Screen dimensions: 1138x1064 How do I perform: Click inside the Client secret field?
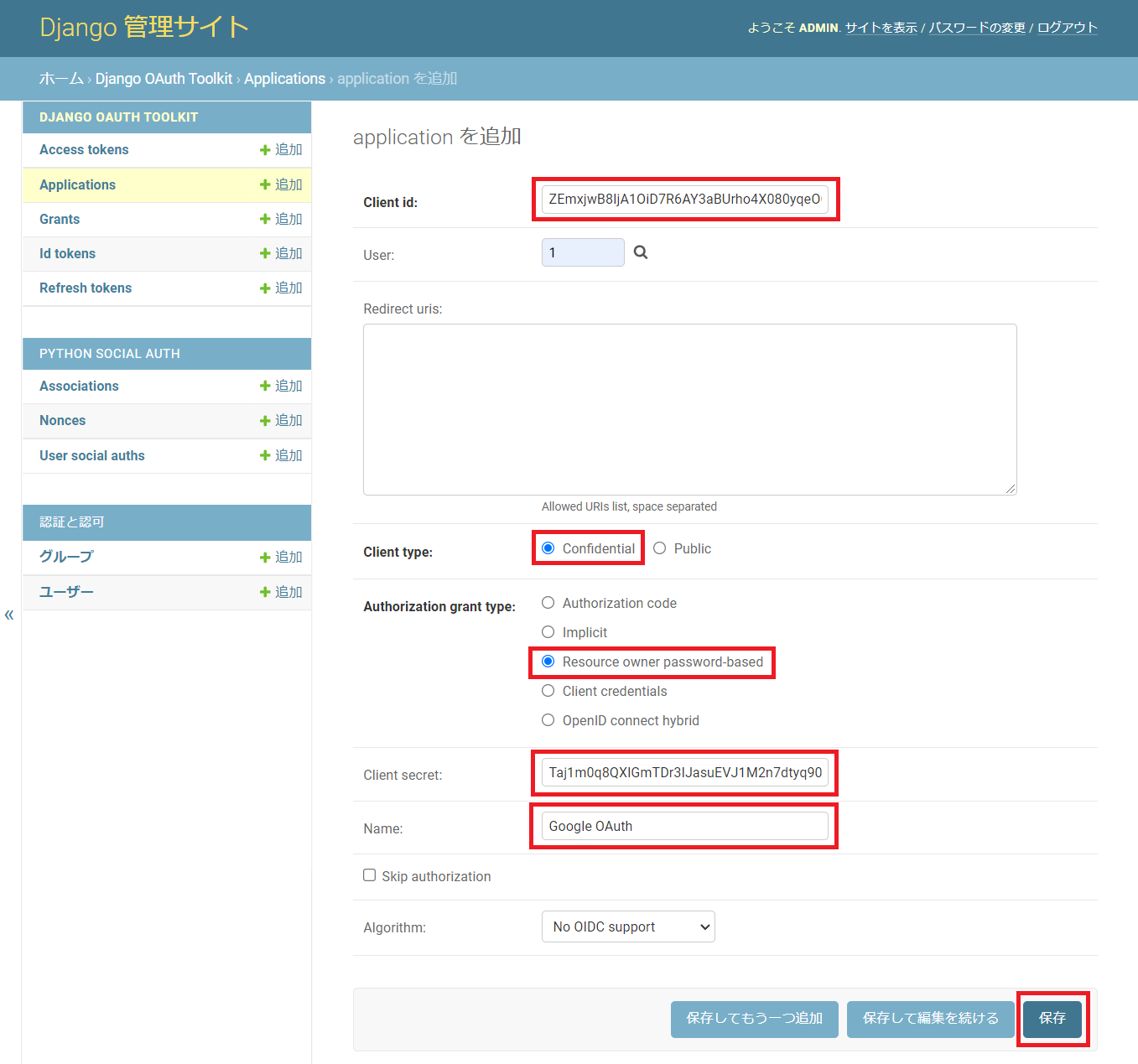tap(683, 772)
